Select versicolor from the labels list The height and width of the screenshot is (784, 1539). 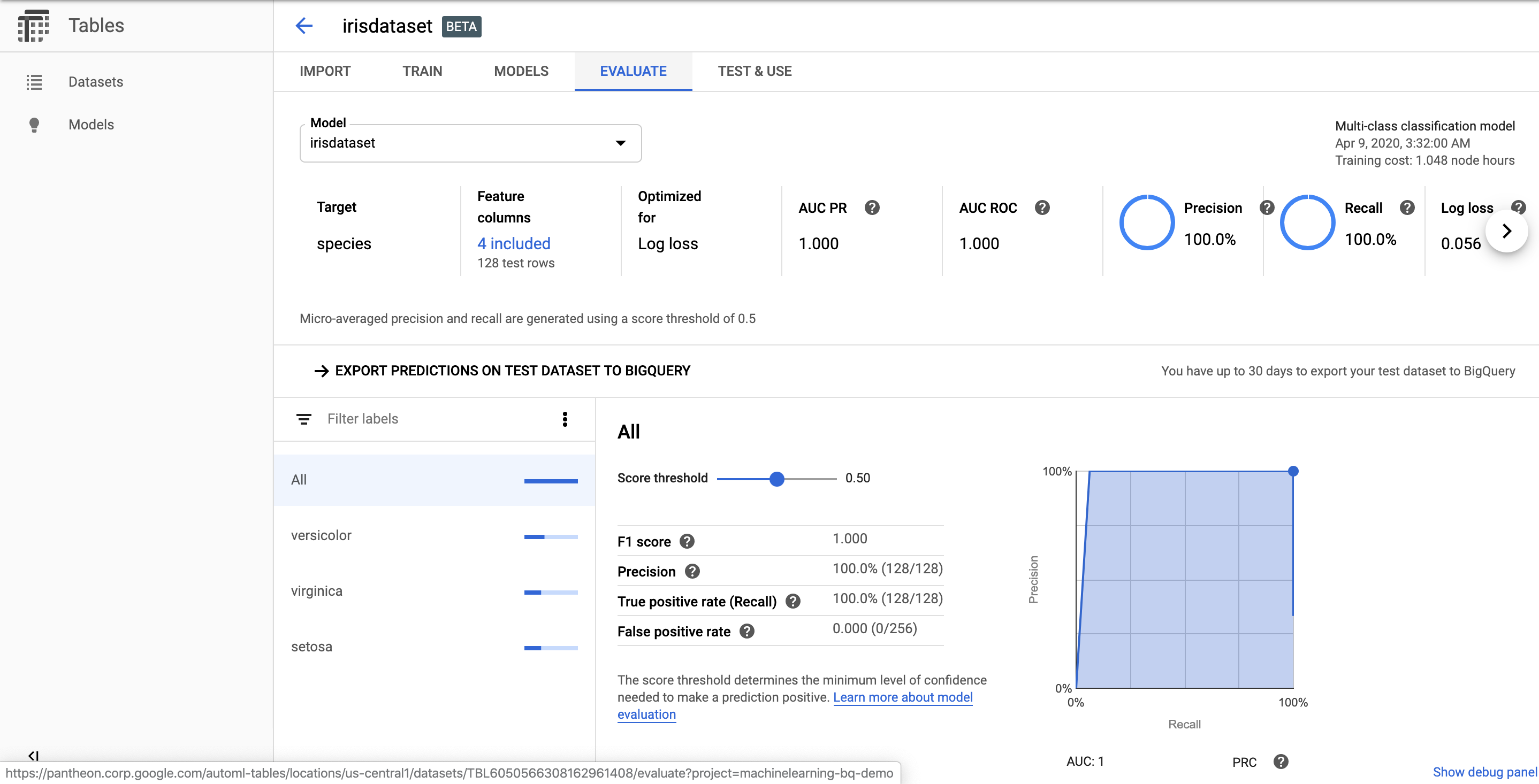pos(321,536)
